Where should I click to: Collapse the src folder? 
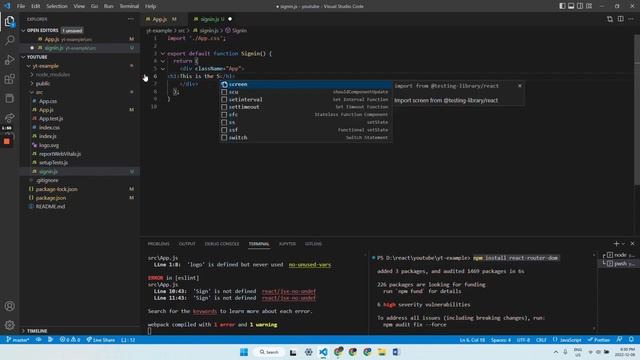(32, 92)
